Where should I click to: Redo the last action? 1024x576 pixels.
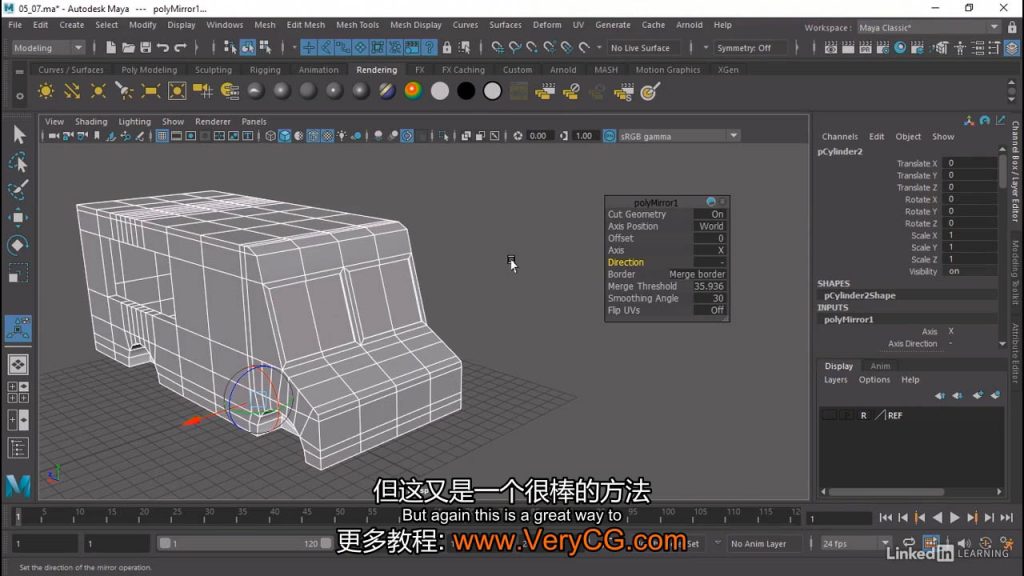pyautogui.click(x=180, y=48)
